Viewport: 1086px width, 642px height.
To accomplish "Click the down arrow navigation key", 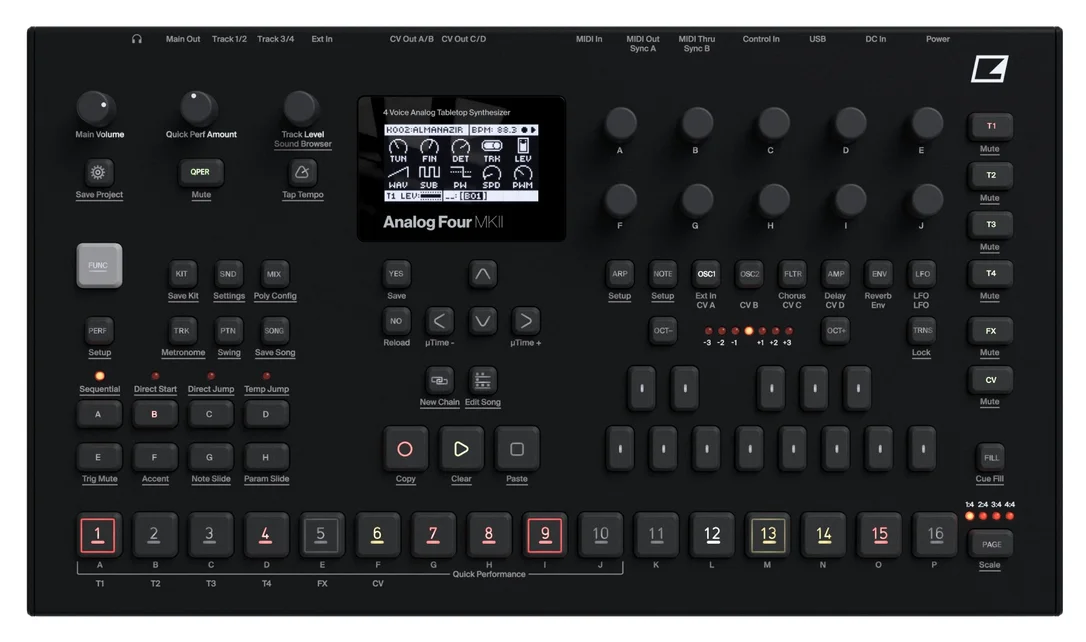I will tap(483, 321).
